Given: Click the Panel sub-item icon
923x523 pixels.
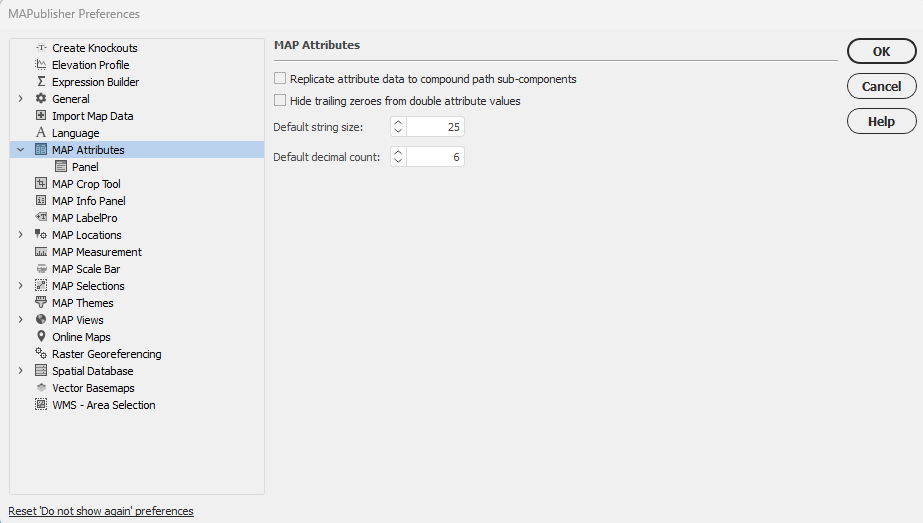Looking at the screenshot, I should [61, 167].
